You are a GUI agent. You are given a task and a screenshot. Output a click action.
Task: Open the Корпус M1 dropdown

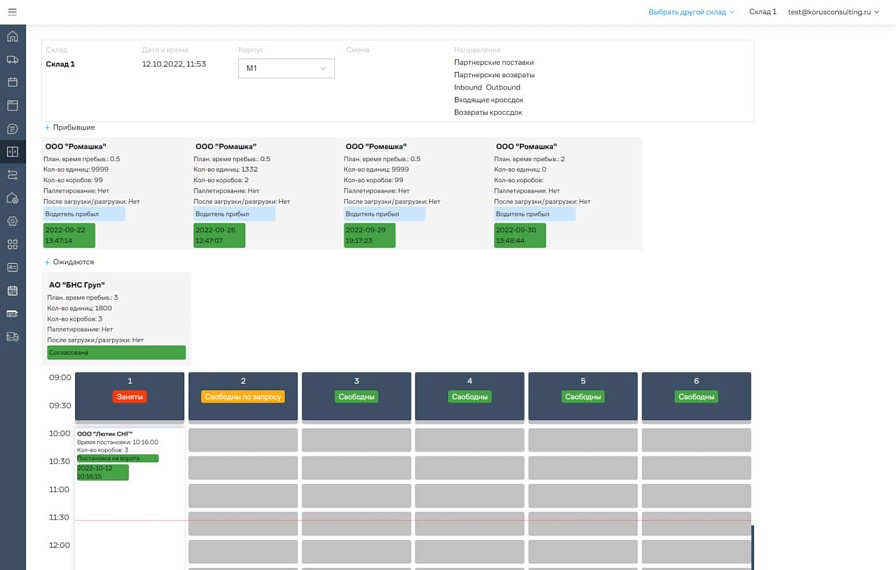[x=286, y=68]
